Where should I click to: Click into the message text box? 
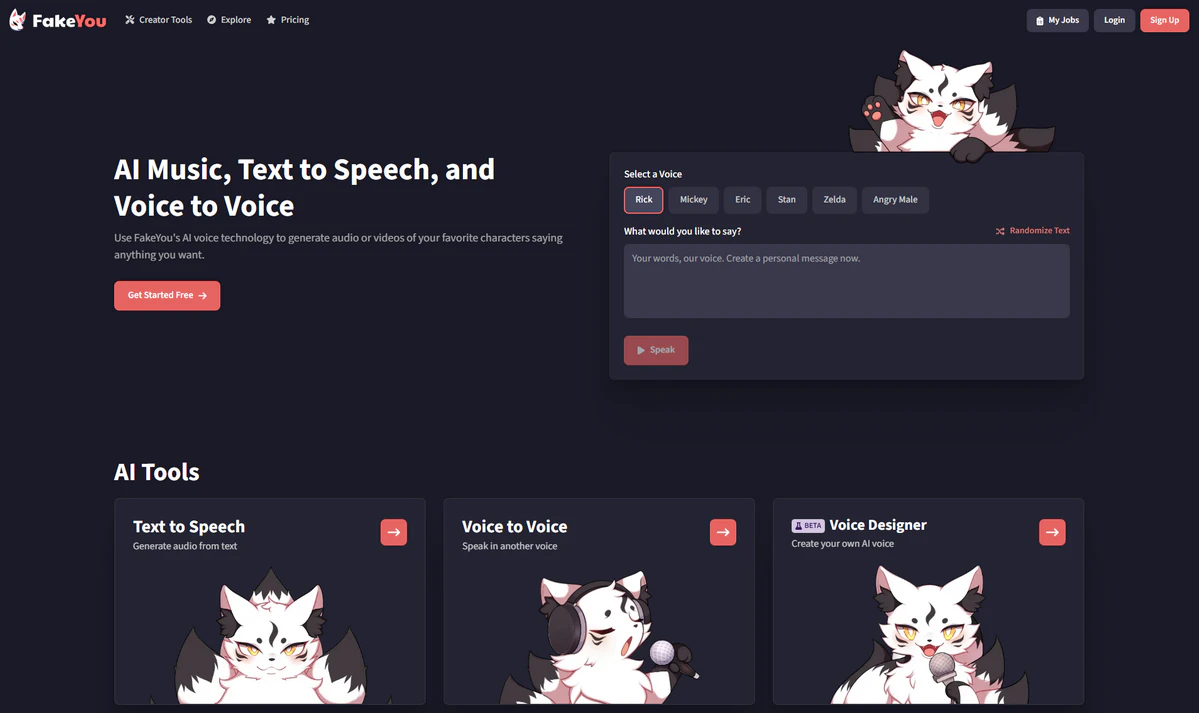point(846,281)
